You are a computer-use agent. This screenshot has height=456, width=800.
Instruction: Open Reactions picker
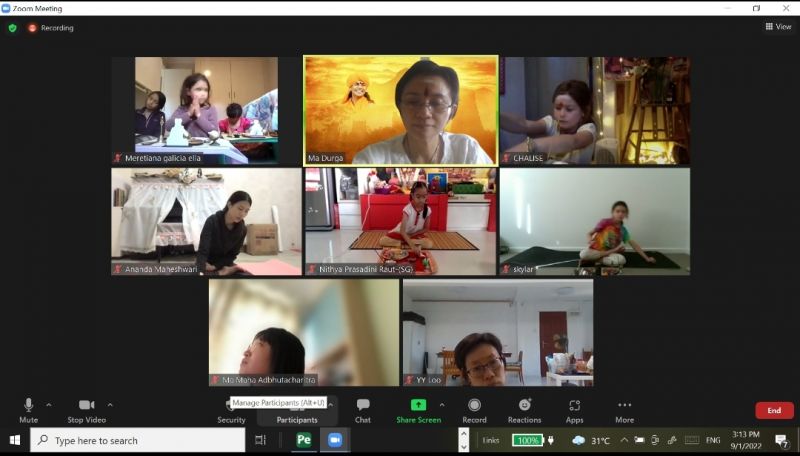point(524,411)
